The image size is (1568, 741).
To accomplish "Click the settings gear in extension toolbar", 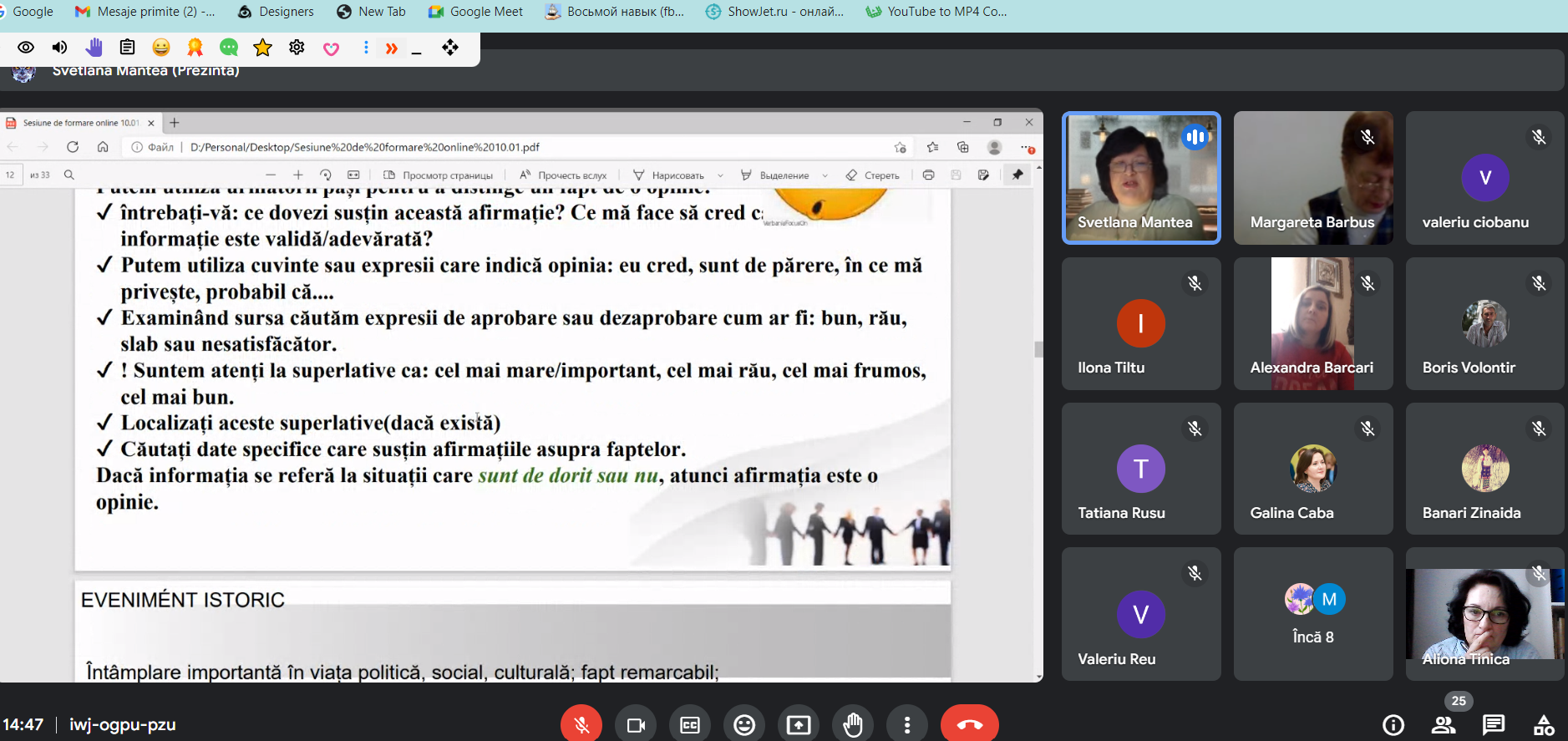I will click(x=297, y=48).
